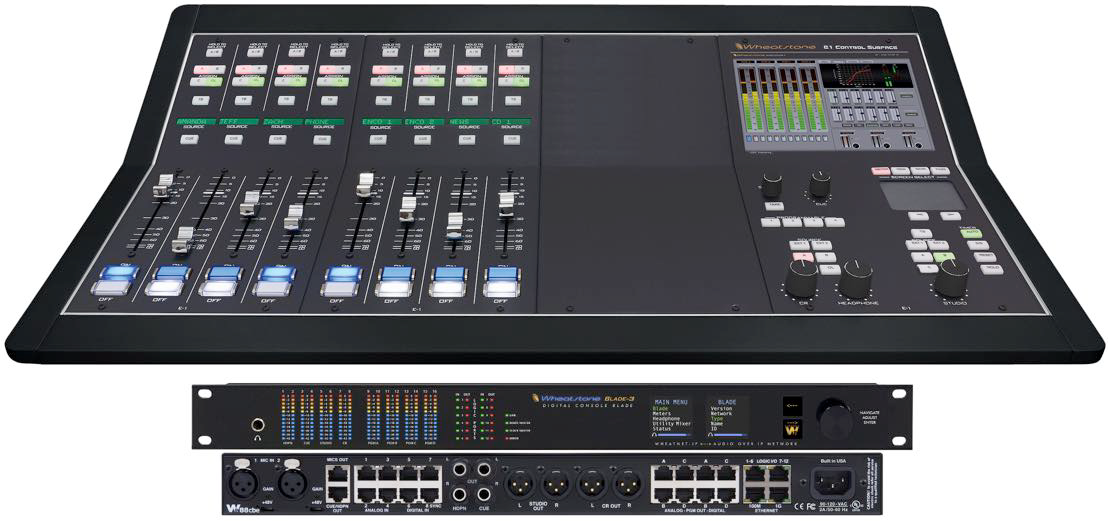Click the CR monitor volume knob
1108x521 pixels.
(802, 279)
